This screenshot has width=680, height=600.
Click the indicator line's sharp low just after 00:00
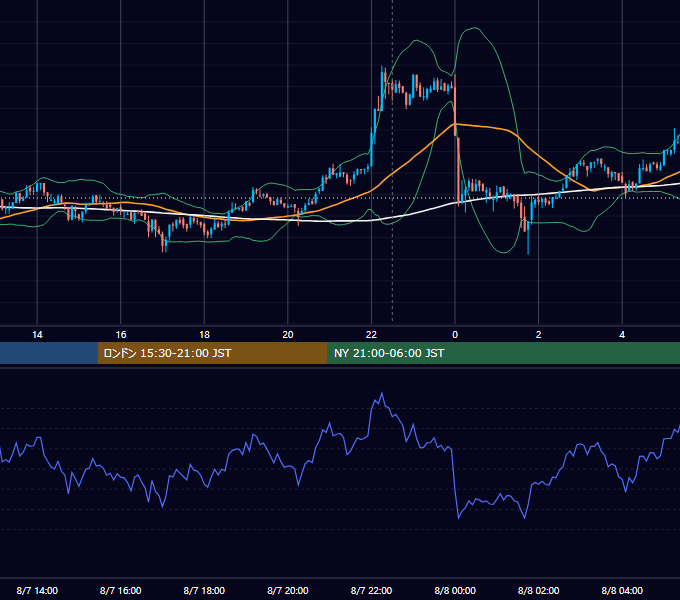458,518
